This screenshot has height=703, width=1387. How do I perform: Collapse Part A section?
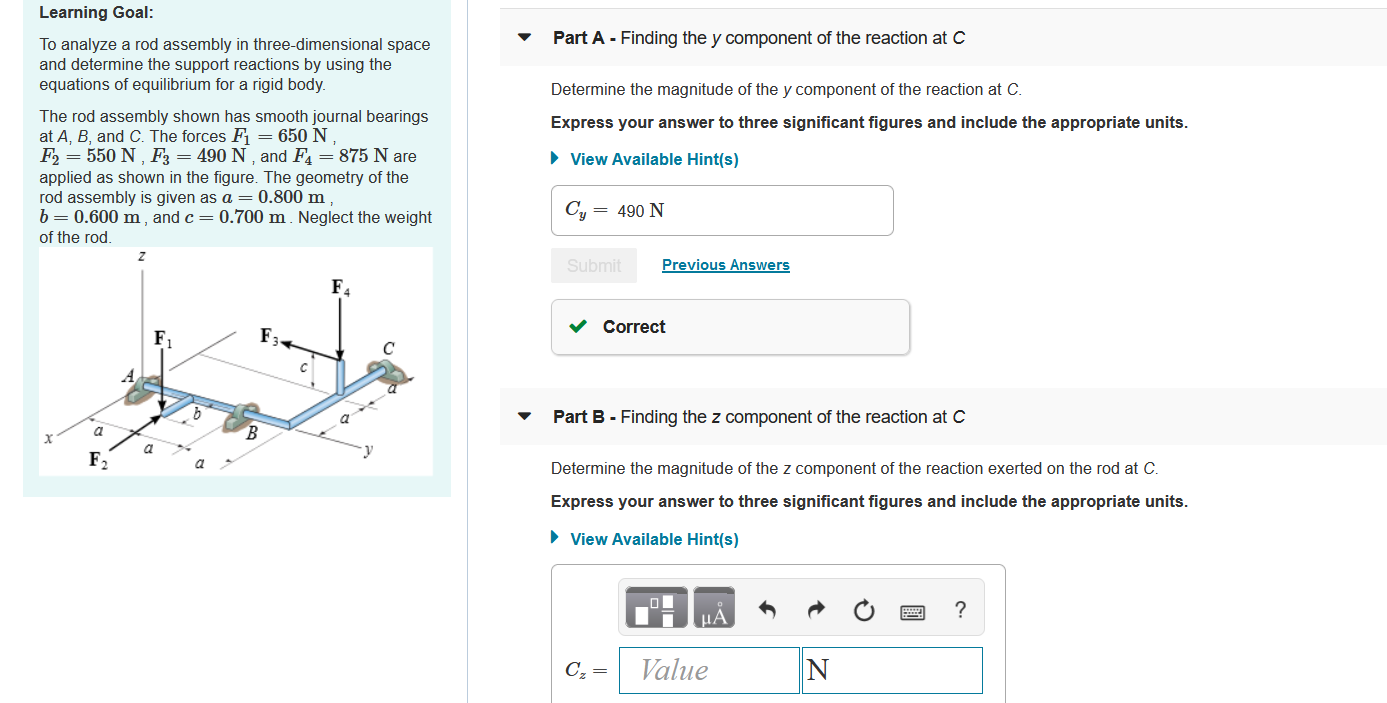(x=524, y=37)
